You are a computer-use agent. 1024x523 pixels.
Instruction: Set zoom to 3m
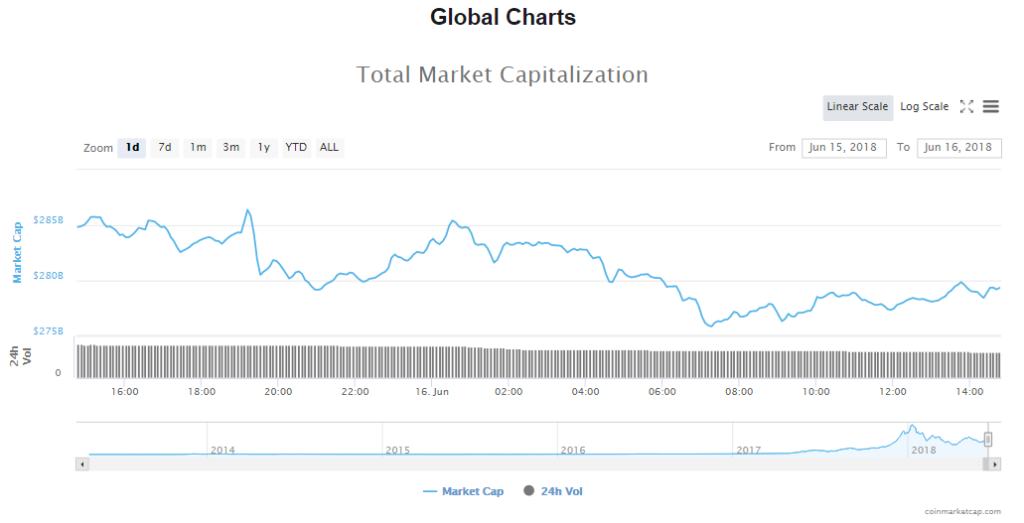point(231,148)
